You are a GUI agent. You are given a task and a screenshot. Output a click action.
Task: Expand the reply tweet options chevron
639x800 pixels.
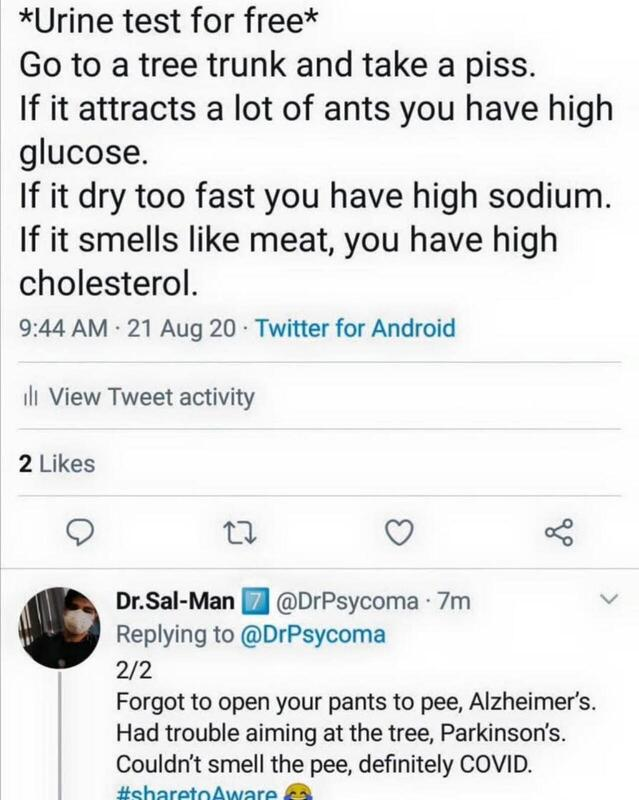click(608, 599)
